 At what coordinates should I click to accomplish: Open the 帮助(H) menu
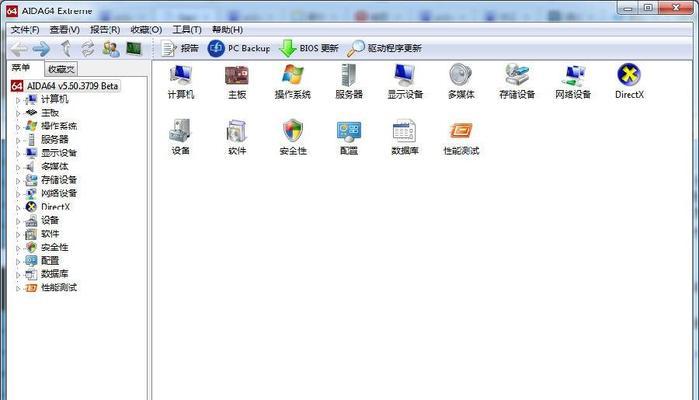[227, 29]
